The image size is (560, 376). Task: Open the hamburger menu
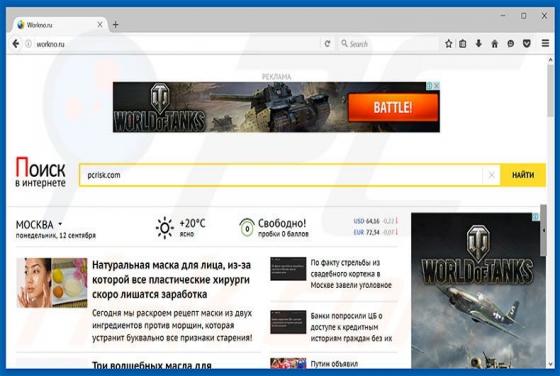pos(545,43)
